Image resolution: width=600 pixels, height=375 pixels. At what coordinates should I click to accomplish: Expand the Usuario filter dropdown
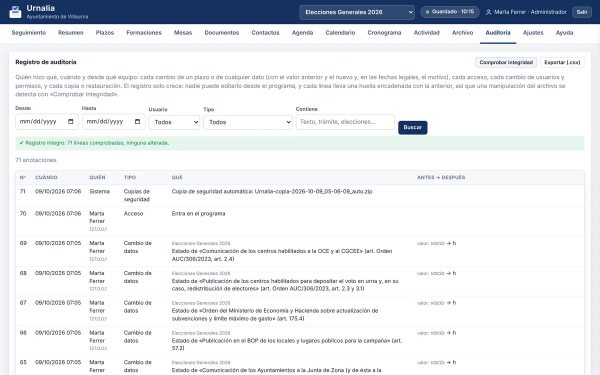[174, 122]
